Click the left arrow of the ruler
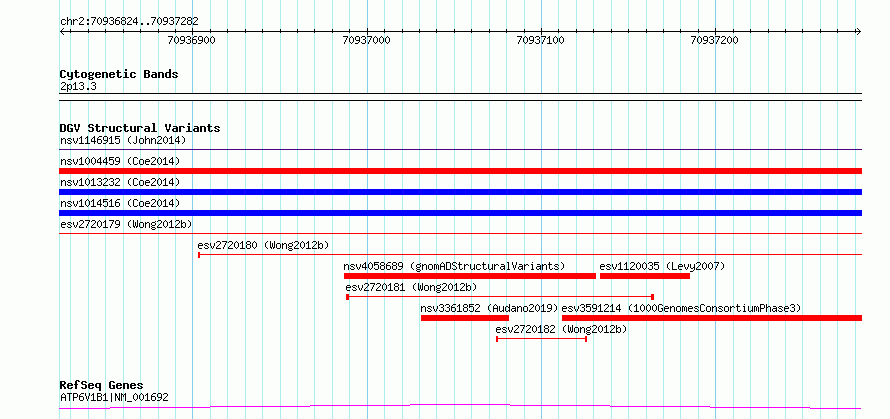Image resolution: width=890 pixels, height=419 pixels. [x=62, y=31]
